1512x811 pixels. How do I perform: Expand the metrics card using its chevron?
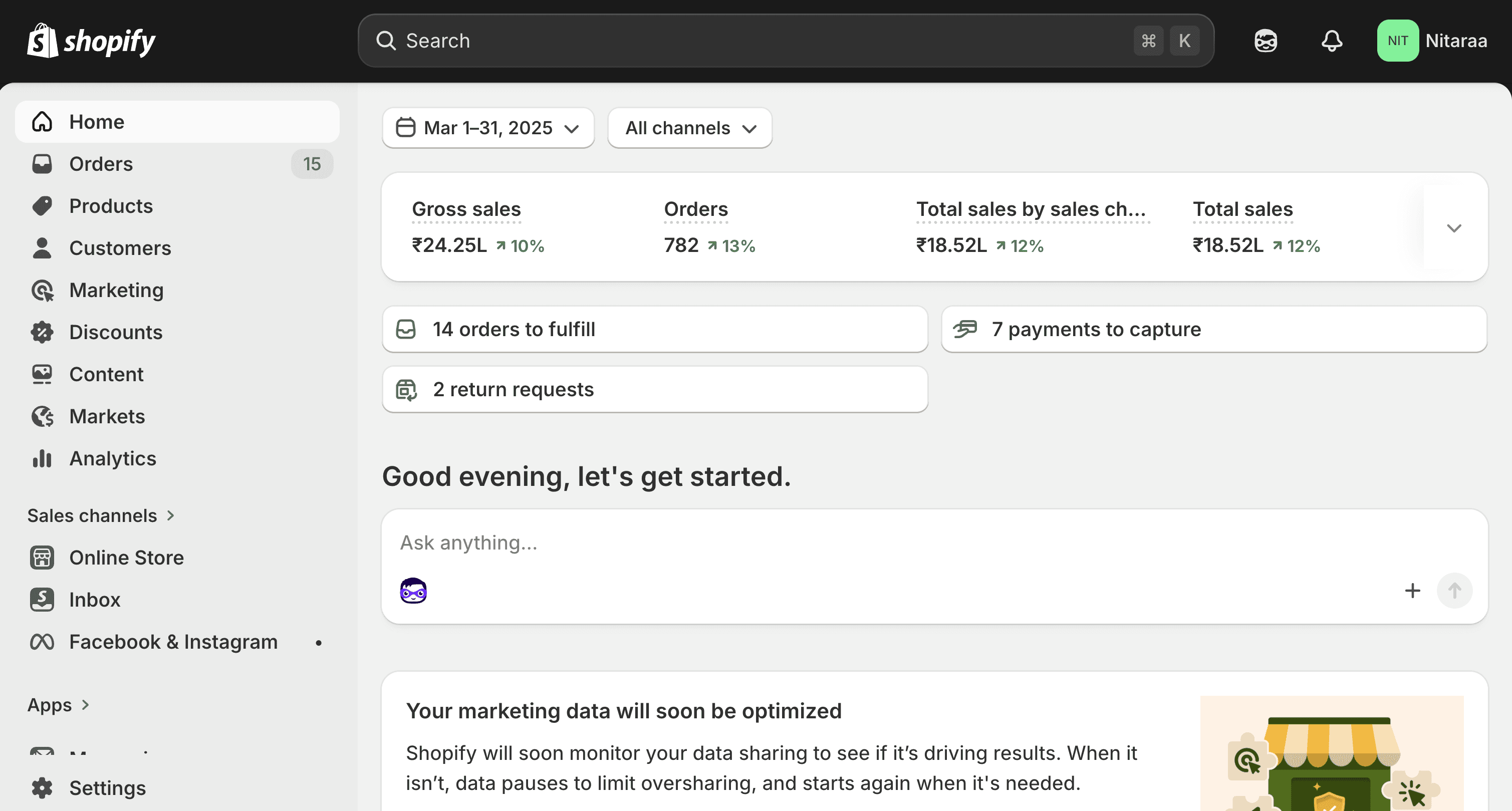click(x=1453, y=228)
